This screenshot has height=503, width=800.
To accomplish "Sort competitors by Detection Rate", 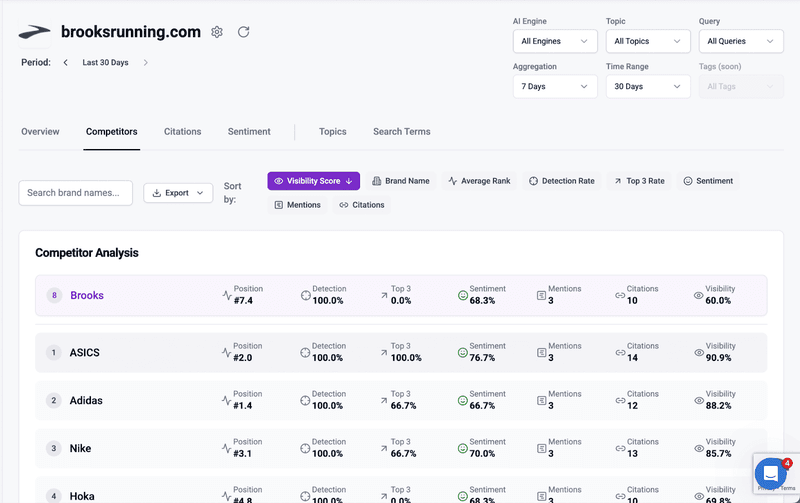I will [561, 181].
